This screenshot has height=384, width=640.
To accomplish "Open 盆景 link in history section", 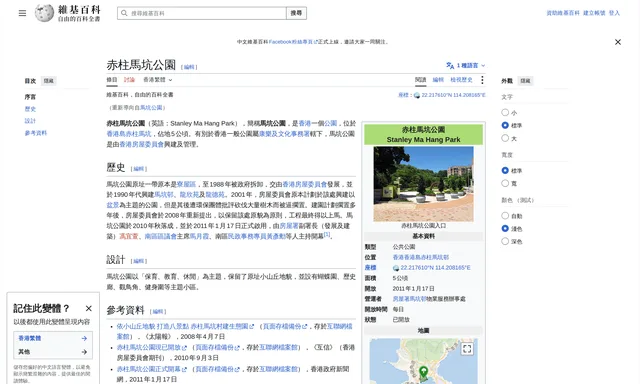I will point(113,205).
